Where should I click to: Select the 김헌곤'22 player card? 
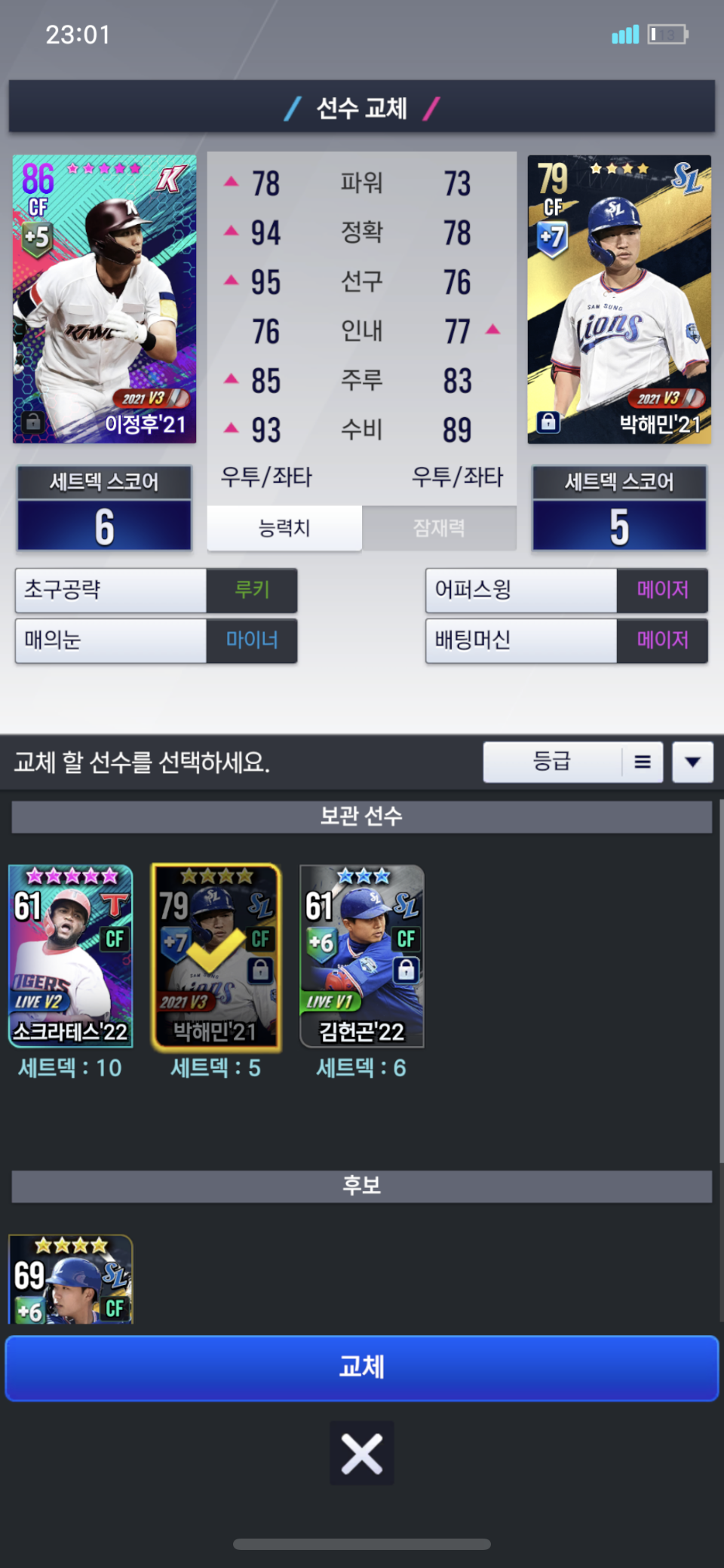(x=362, y=956)
